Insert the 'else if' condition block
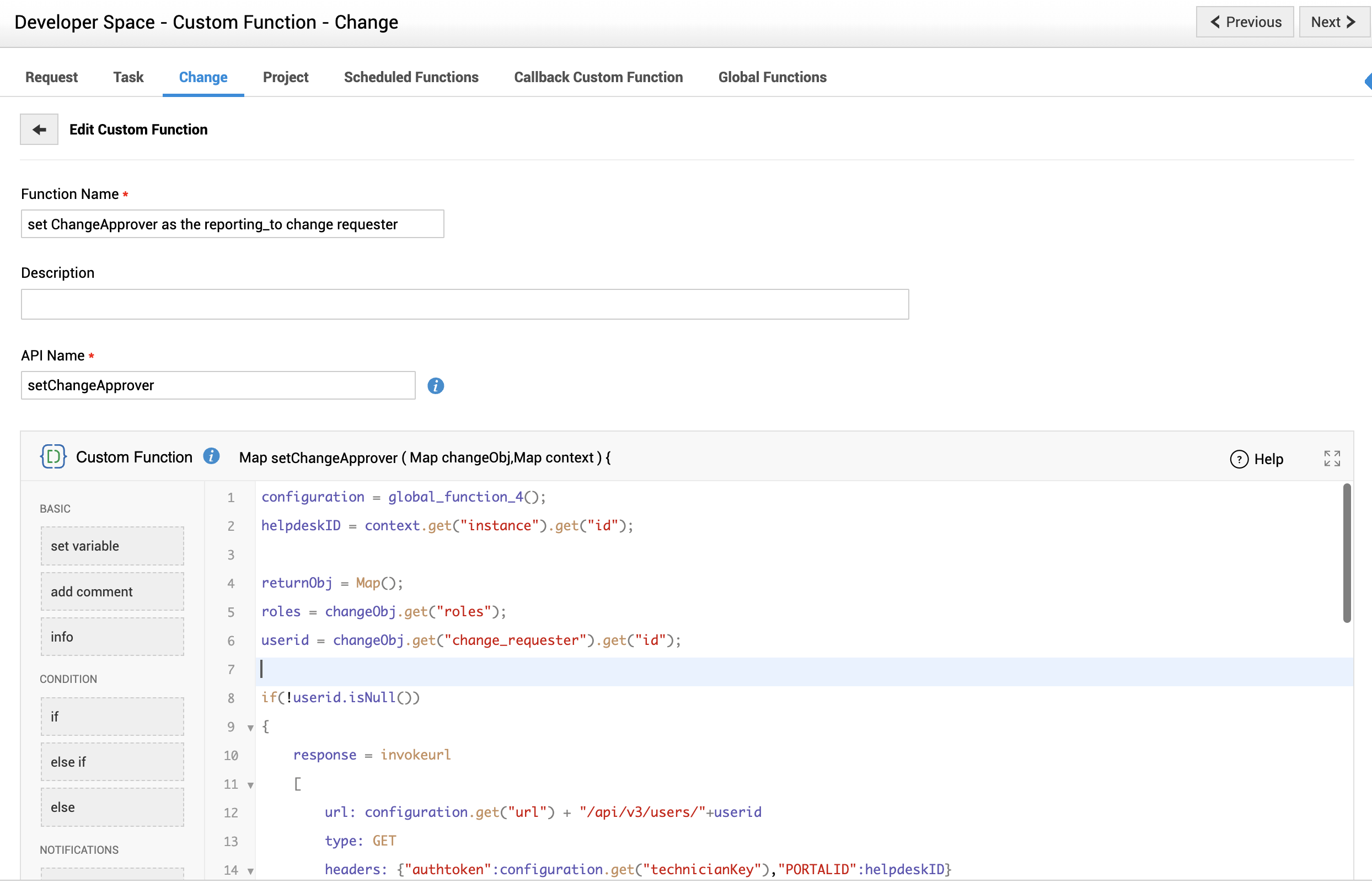Viewport: 1372px width, 883px height. [112, 762]
